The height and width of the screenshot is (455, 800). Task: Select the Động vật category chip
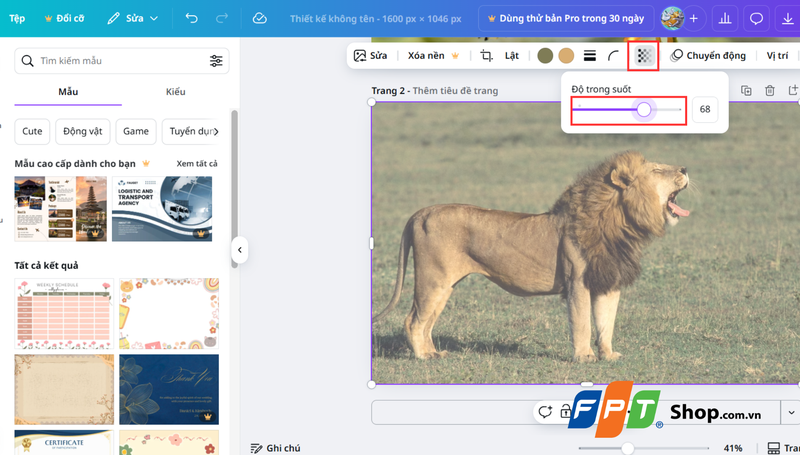click(83, 131)
